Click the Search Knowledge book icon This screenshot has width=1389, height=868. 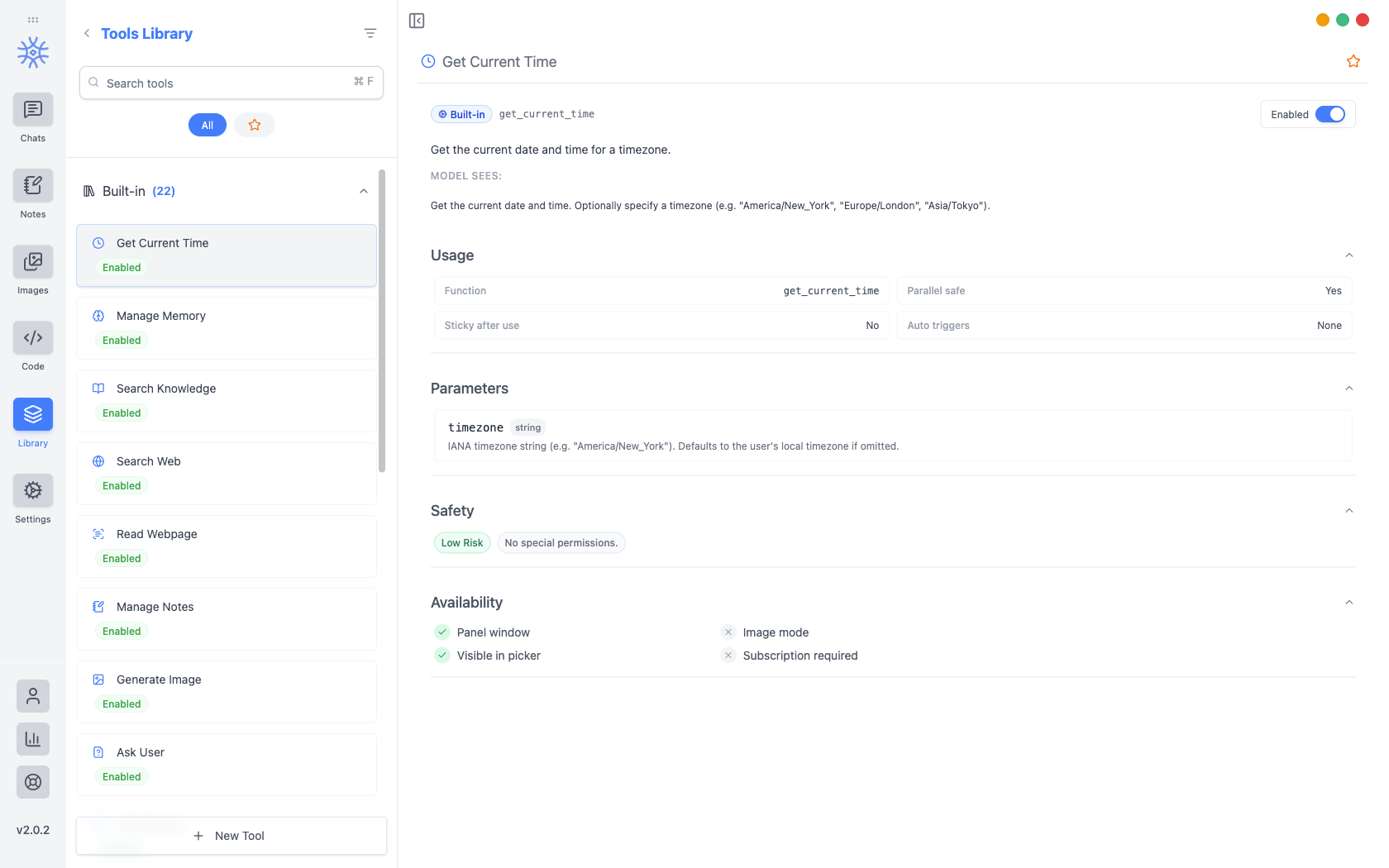(x=98, y=389)
